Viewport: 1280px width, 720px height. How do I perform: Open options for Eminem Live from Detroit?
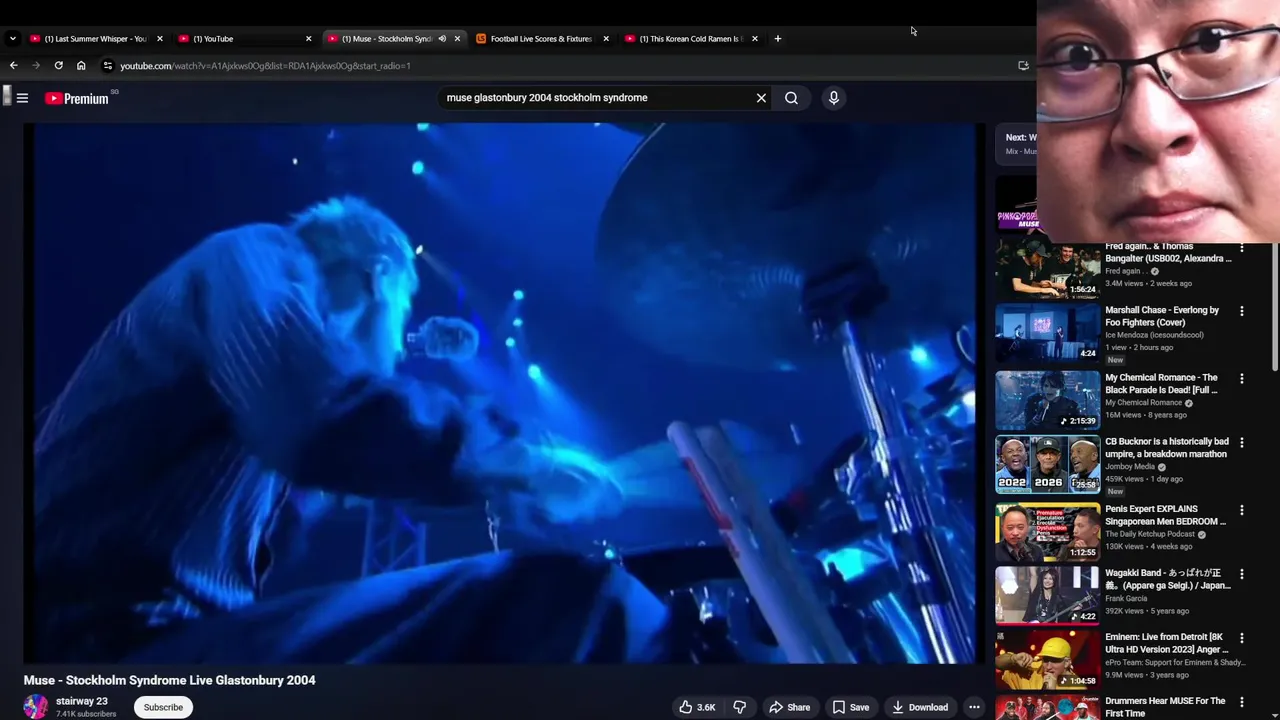coord(1241,638)
